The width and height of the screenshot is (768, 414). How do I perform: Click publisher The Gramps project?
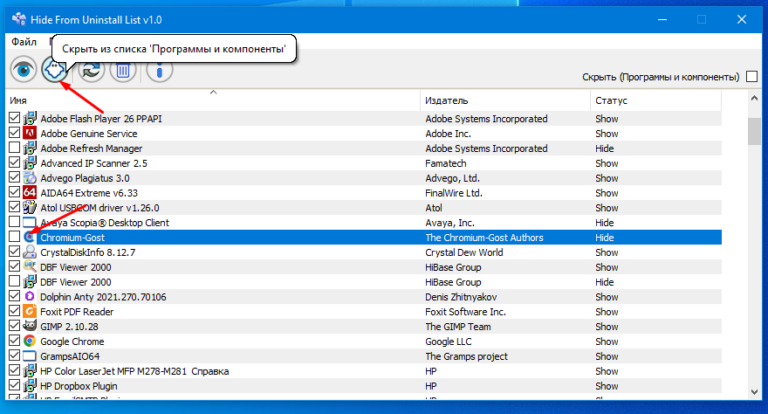[466, 356]
